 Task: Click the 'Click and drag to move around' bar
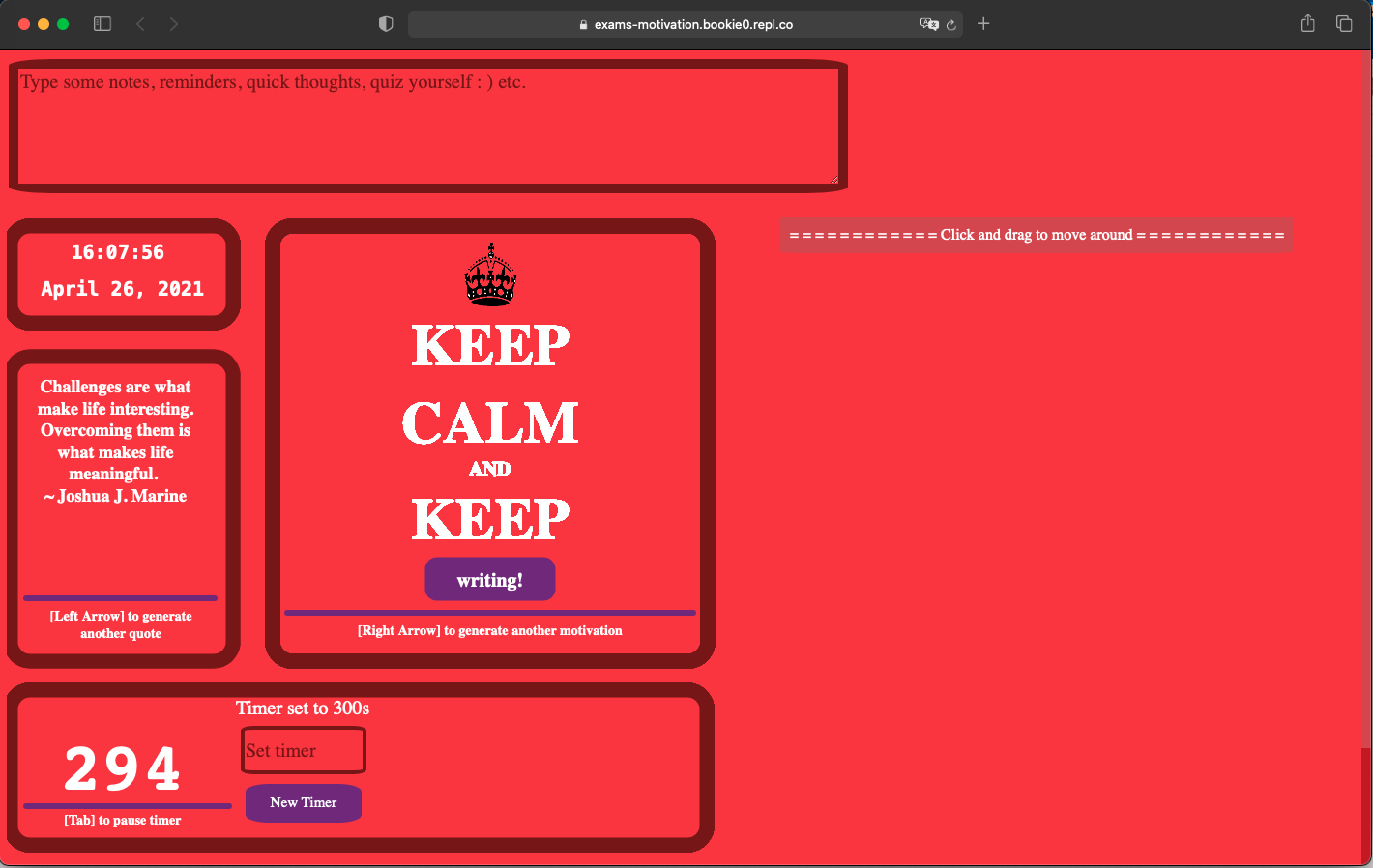(x=1037, y=235)
